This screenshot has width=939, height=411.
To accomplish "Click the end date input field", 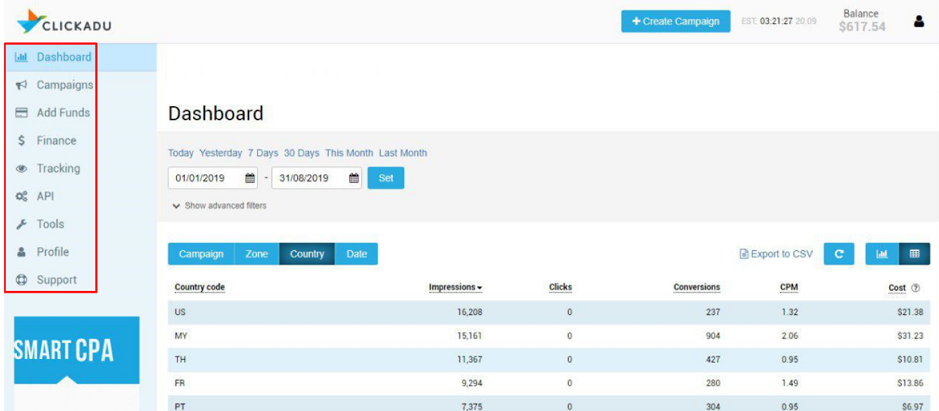I will 317,178.
